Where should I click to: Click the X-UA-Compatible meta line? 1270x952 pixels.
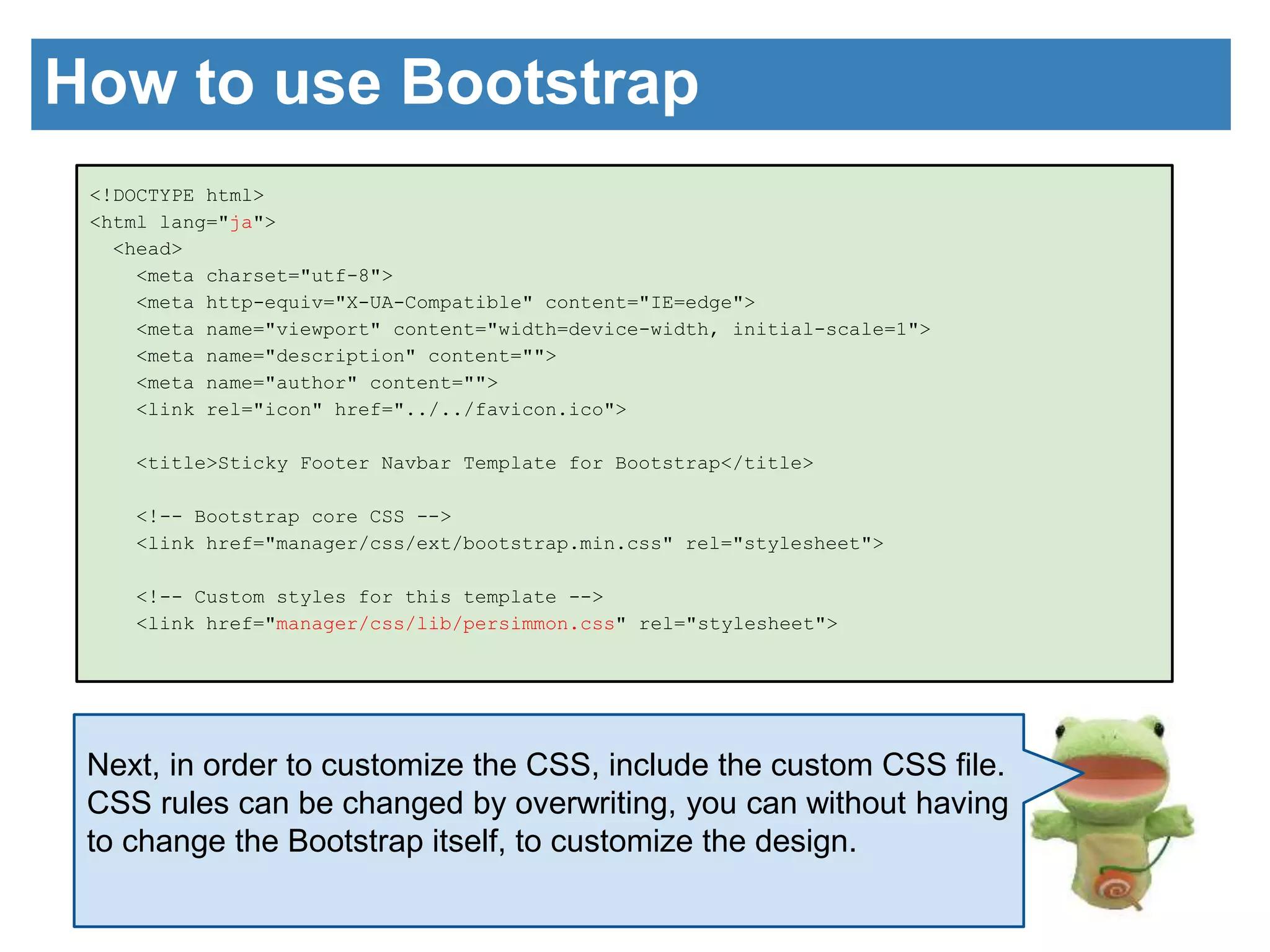point(446,302)
